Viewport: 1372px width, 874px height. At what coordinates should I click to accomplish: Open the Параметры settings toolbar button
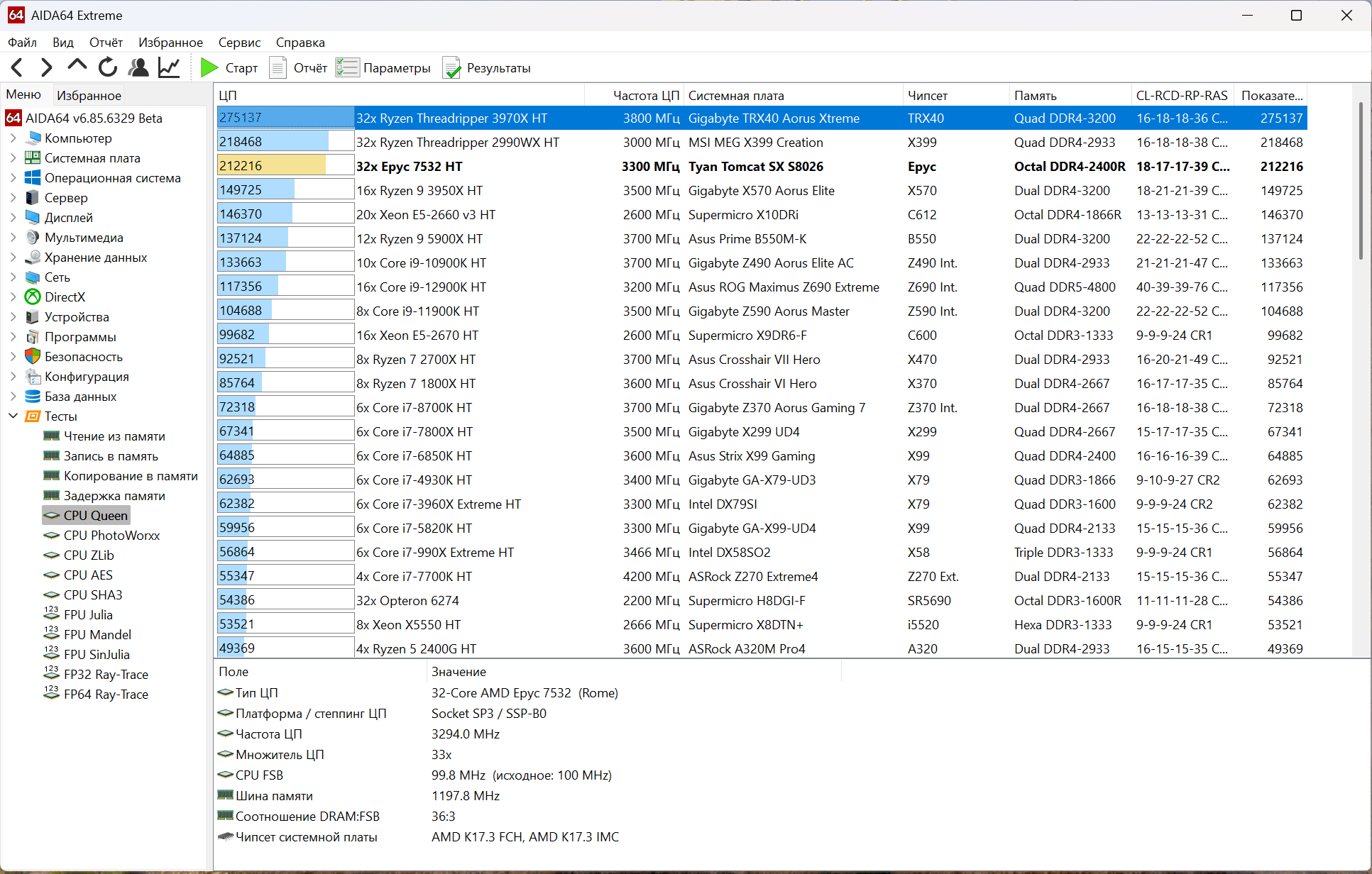pos(383,68)
